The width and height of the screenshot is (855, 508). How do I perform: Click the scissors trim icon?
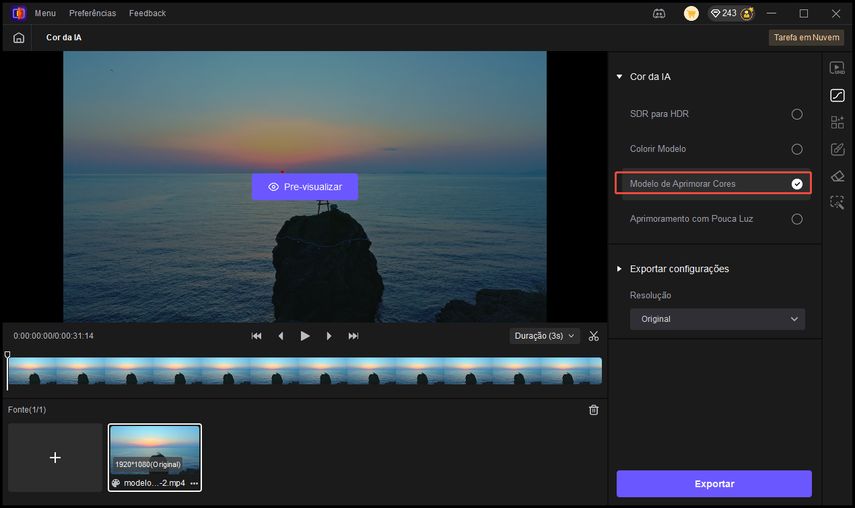pos(594,336)
